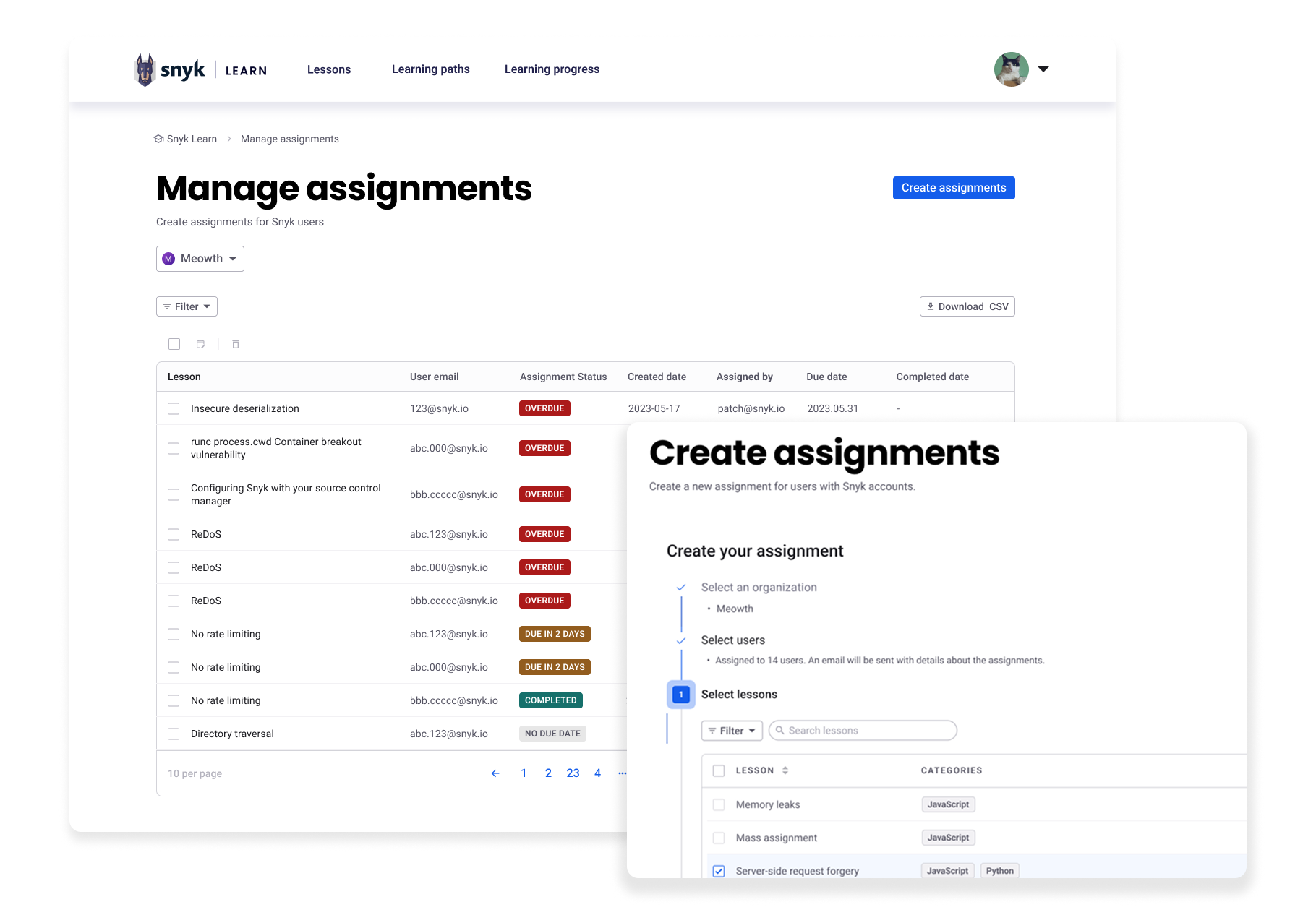Open the Filter dropdown in Create assignments
This screenshot has width=1316, height=915.
coord(732,731)
